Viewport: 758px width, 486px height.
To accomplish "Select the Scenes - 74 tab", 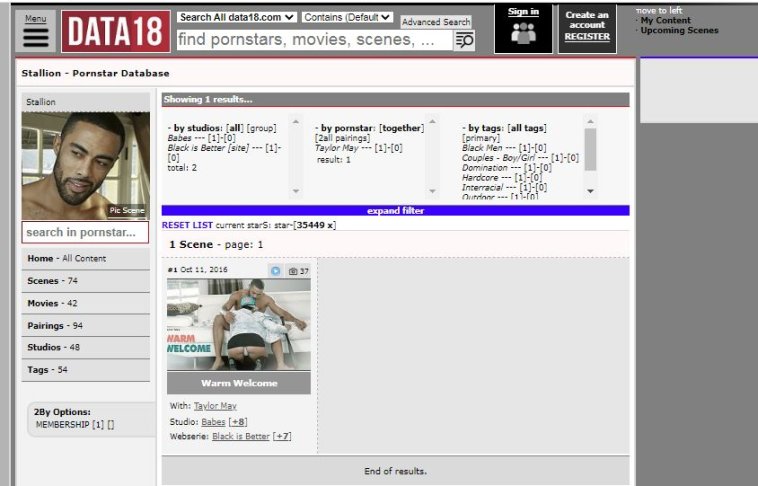I will [86, 280].
